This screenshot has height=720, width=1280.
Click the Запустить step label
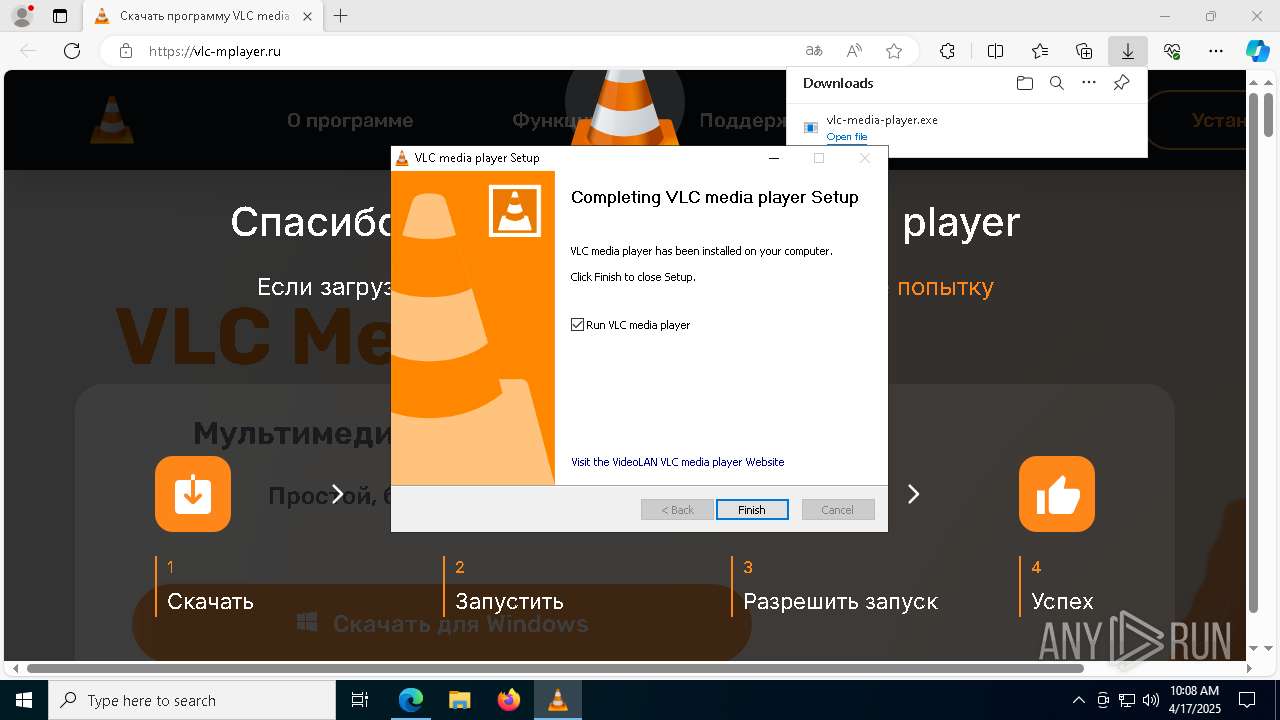click(x=509, y=602)
